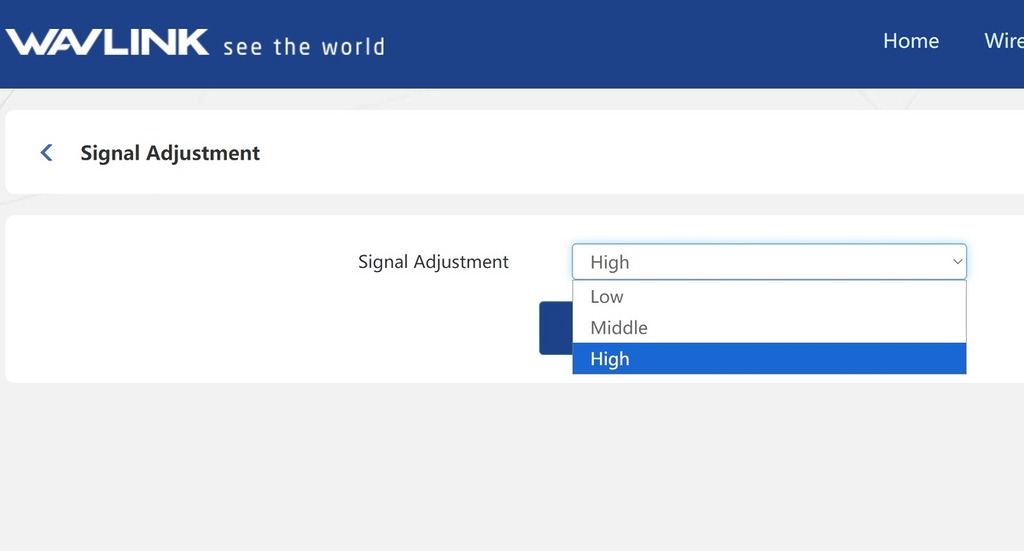
Task: Click the blank card area right of the dropdown
Action: [995, 300]
